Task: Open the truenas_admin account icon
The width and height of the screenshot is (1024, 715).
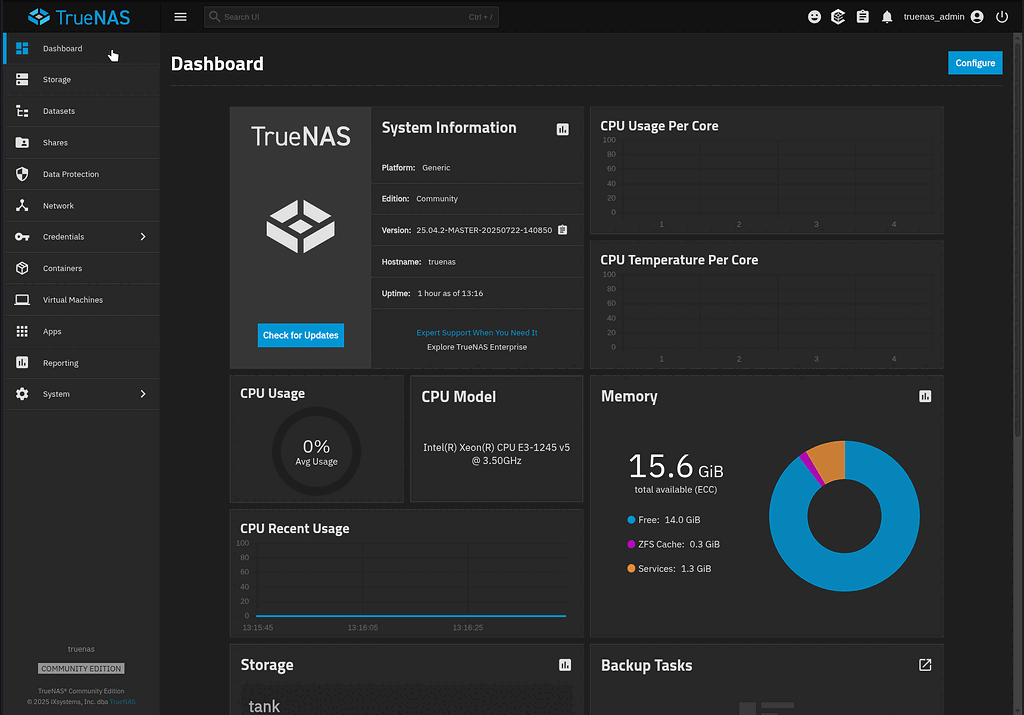Action: [975, 16]
